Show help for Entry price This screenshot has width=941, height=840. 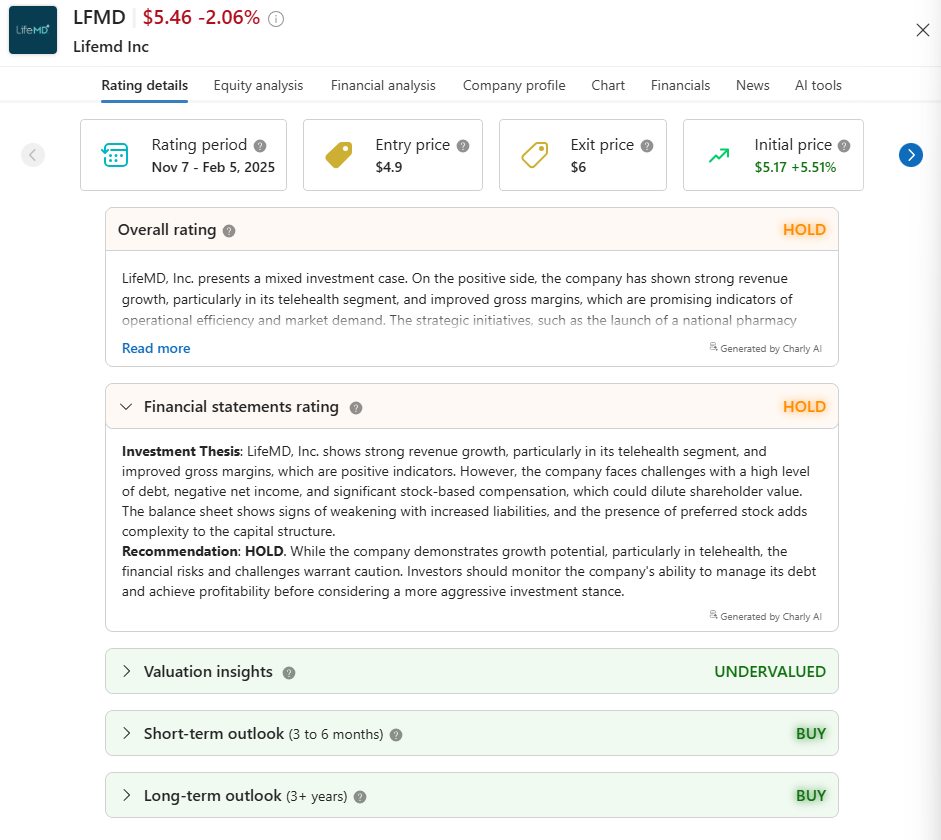pyautogui.click(x=463, y=146)
